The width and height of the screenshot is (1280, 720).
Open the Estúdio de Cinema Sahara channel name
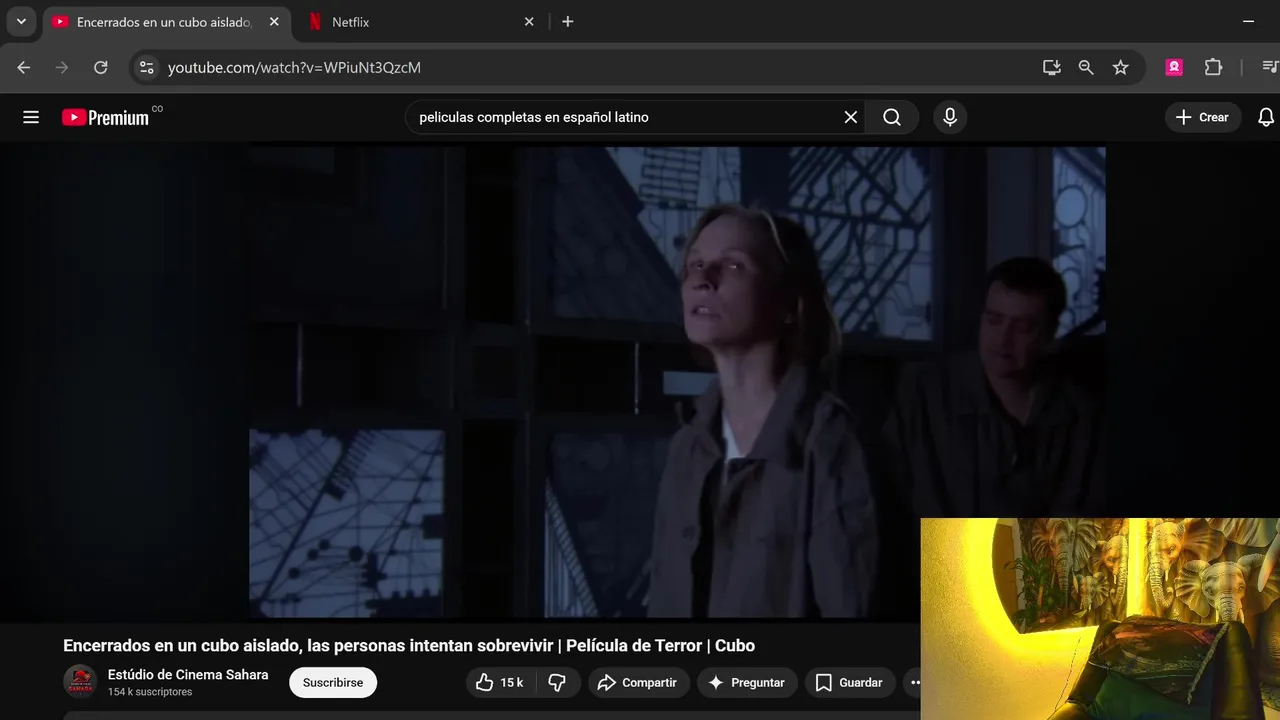point(188,674)
